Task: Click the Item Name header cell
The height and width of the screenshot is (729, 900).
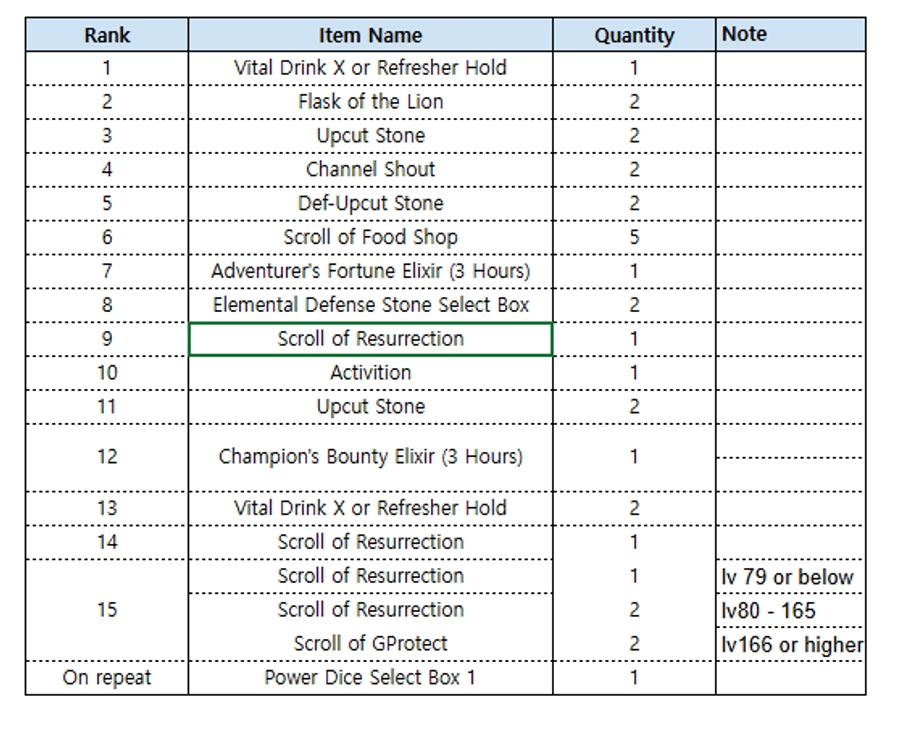Action: tap(370, 34)
